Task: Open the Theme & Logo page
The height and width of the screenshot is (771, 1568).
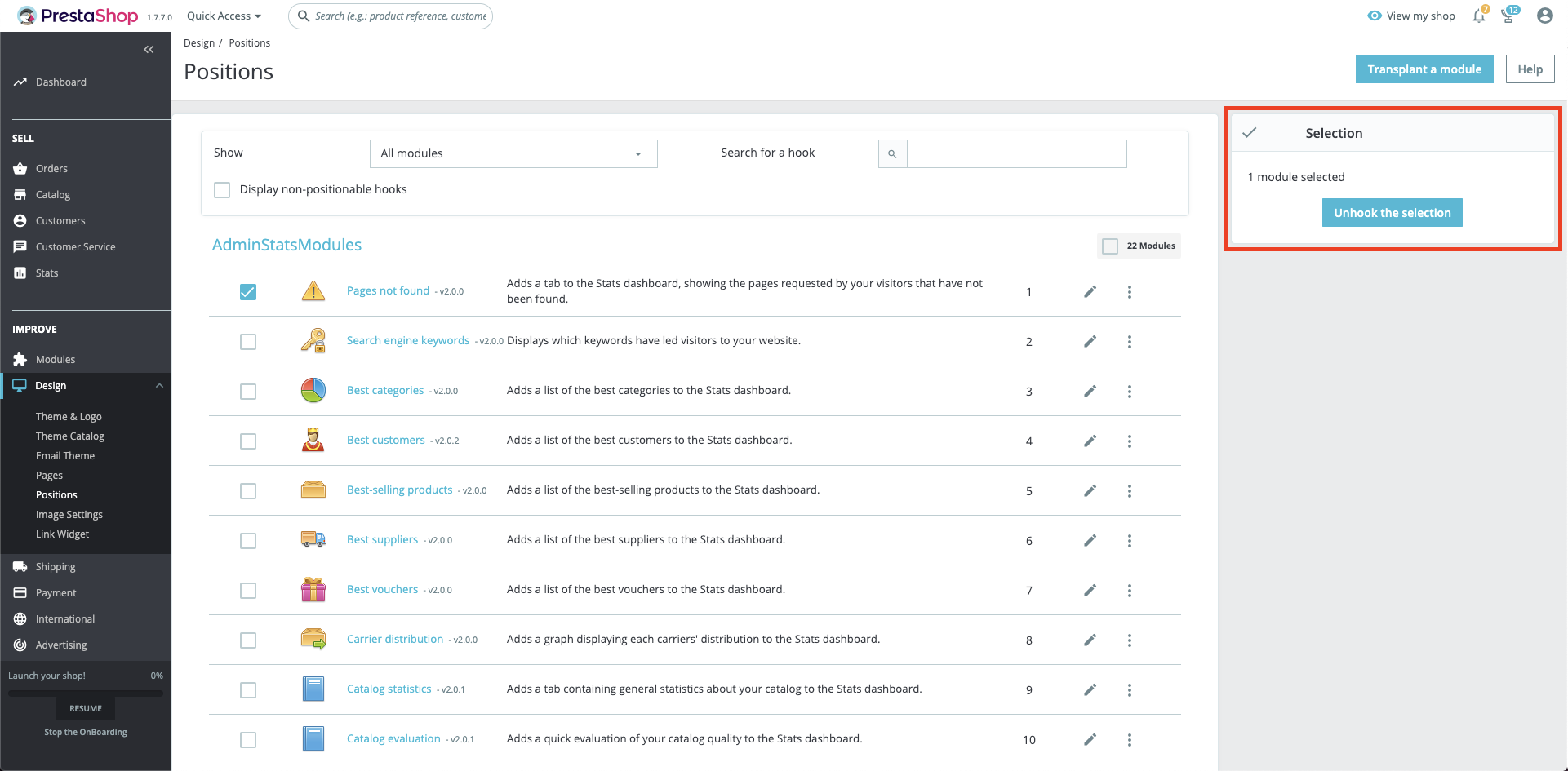Action: tap(69, 416)
